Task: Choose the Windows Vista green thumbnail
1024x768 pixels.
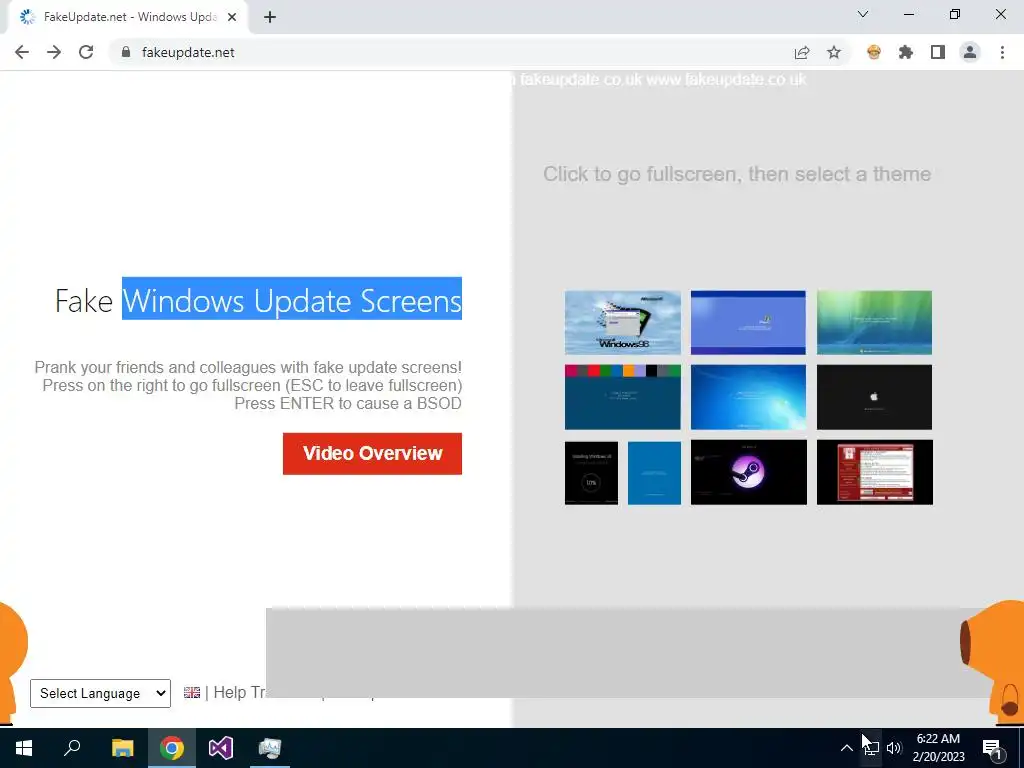Action: tap(874, 323)
